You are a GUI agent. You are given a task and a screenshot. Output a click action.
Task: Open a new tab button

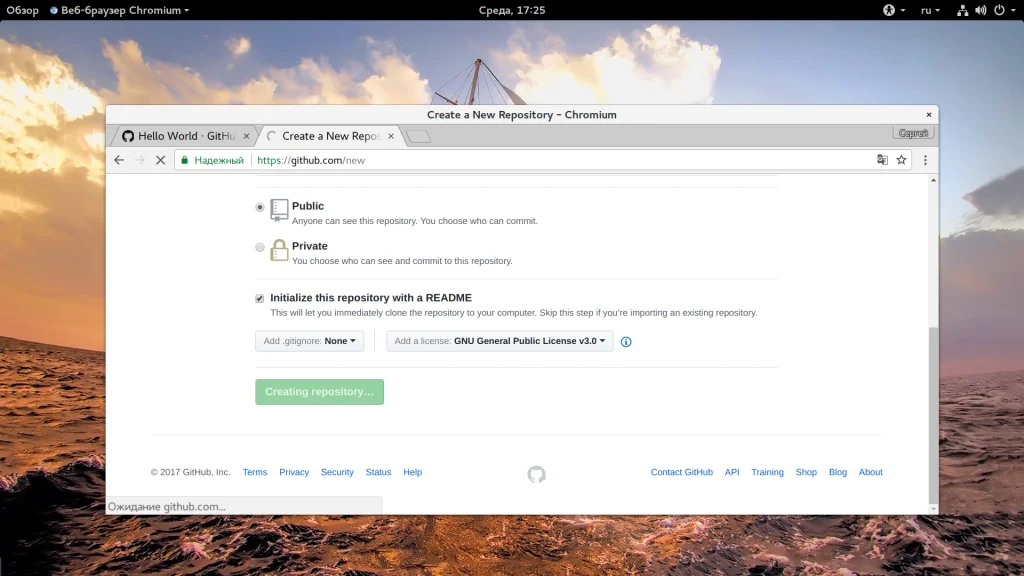(x=418, y=136)
